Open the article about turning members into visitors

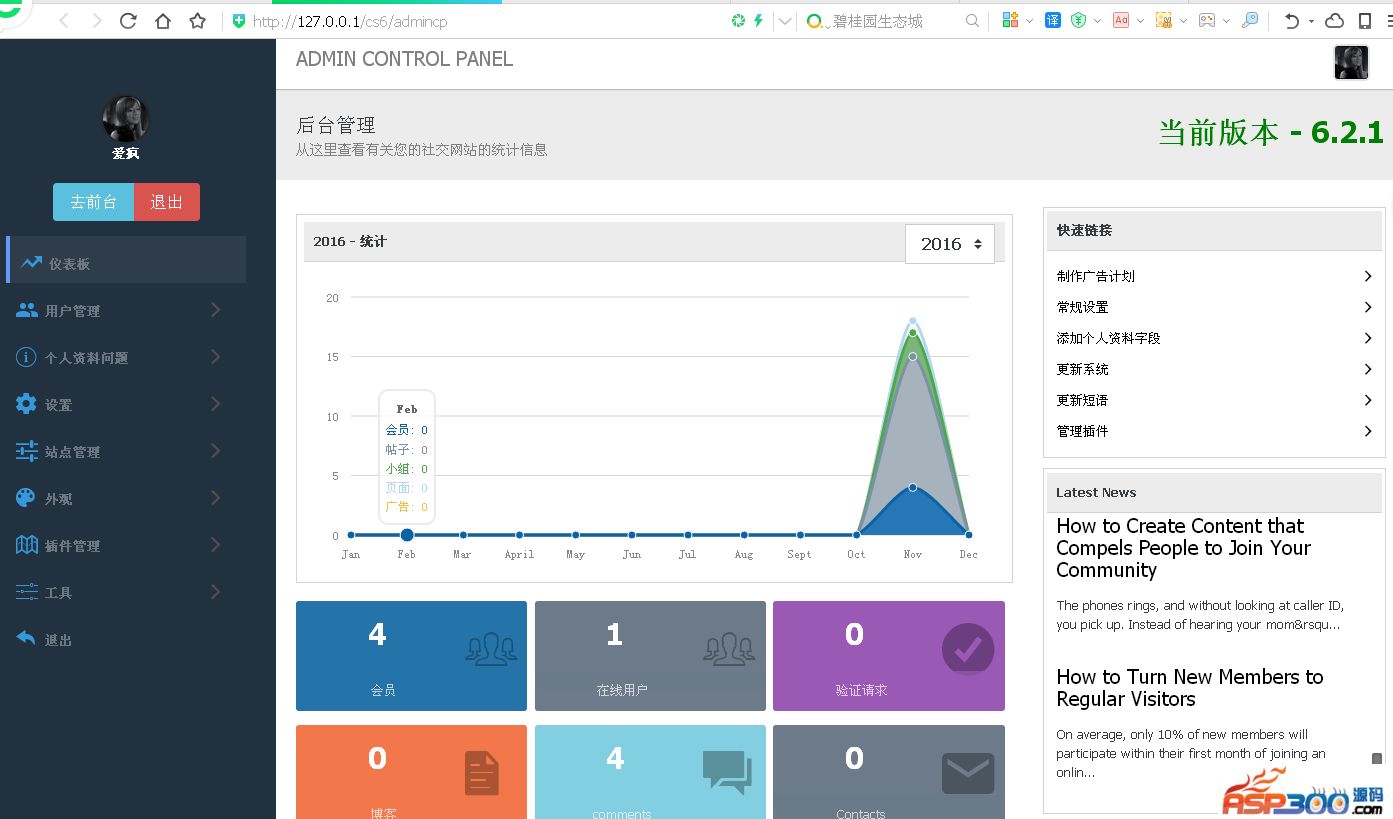[x=1189, y=688]
